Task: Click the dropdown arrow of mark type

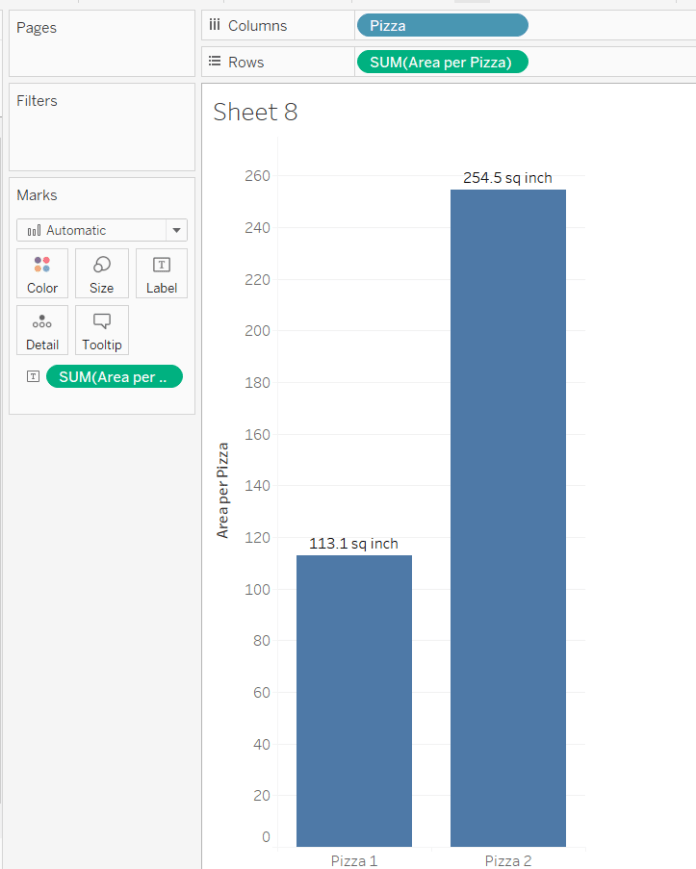Action: coord(177,230)
